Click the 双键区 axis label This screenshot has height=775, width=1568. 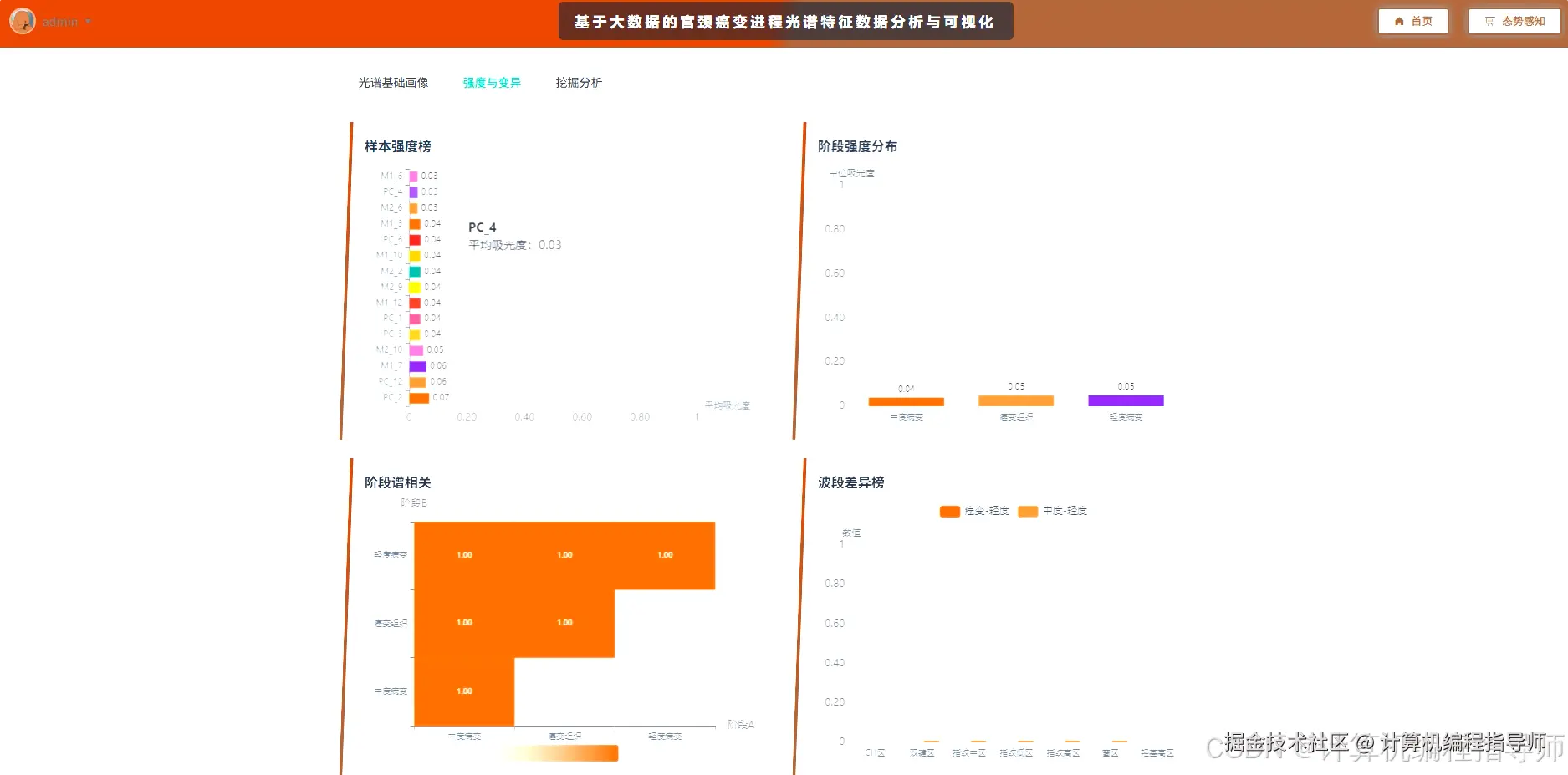[x=922, y=753]
